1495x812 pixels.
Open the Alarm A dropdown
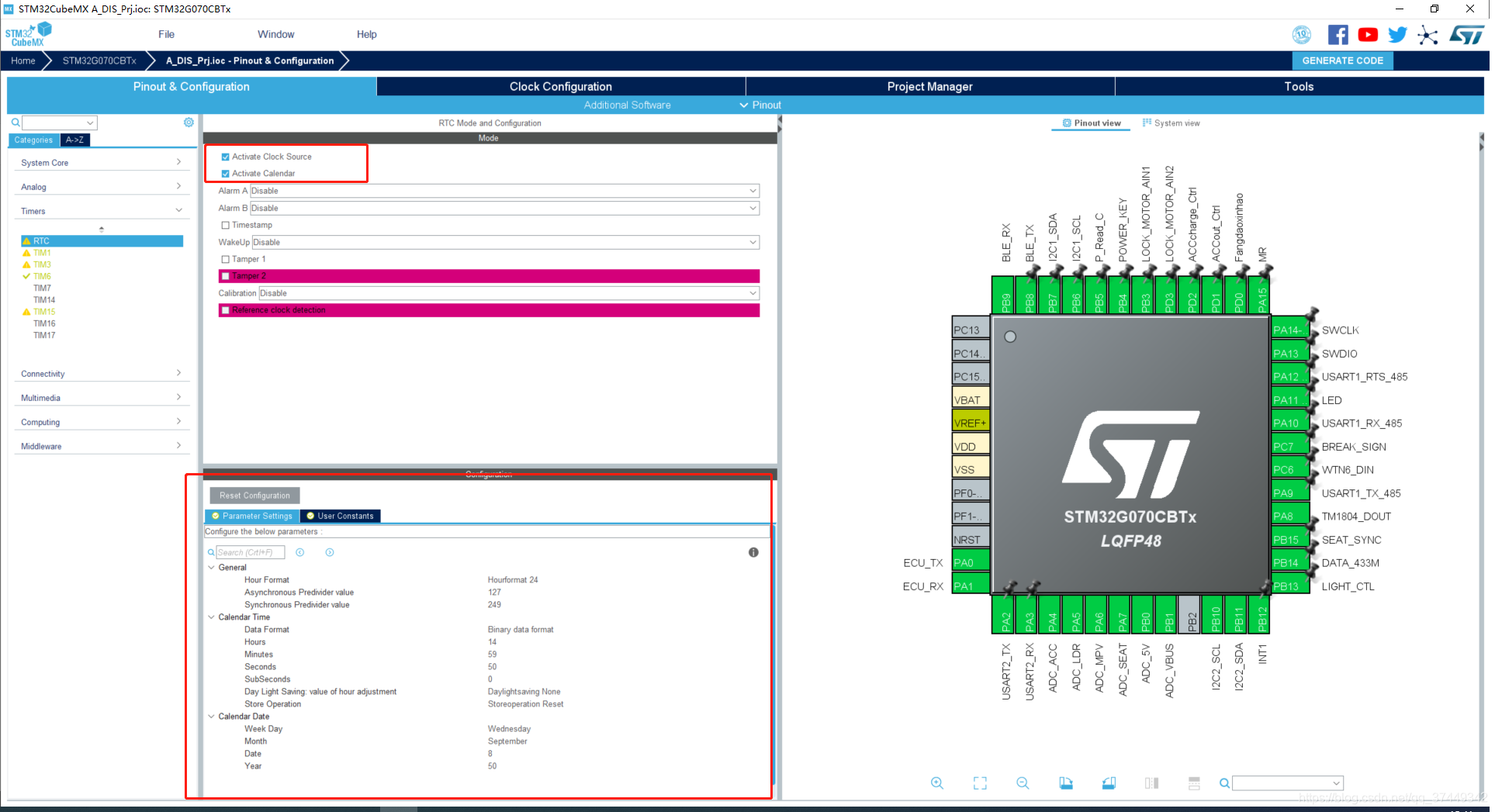(x=504, y=191)
